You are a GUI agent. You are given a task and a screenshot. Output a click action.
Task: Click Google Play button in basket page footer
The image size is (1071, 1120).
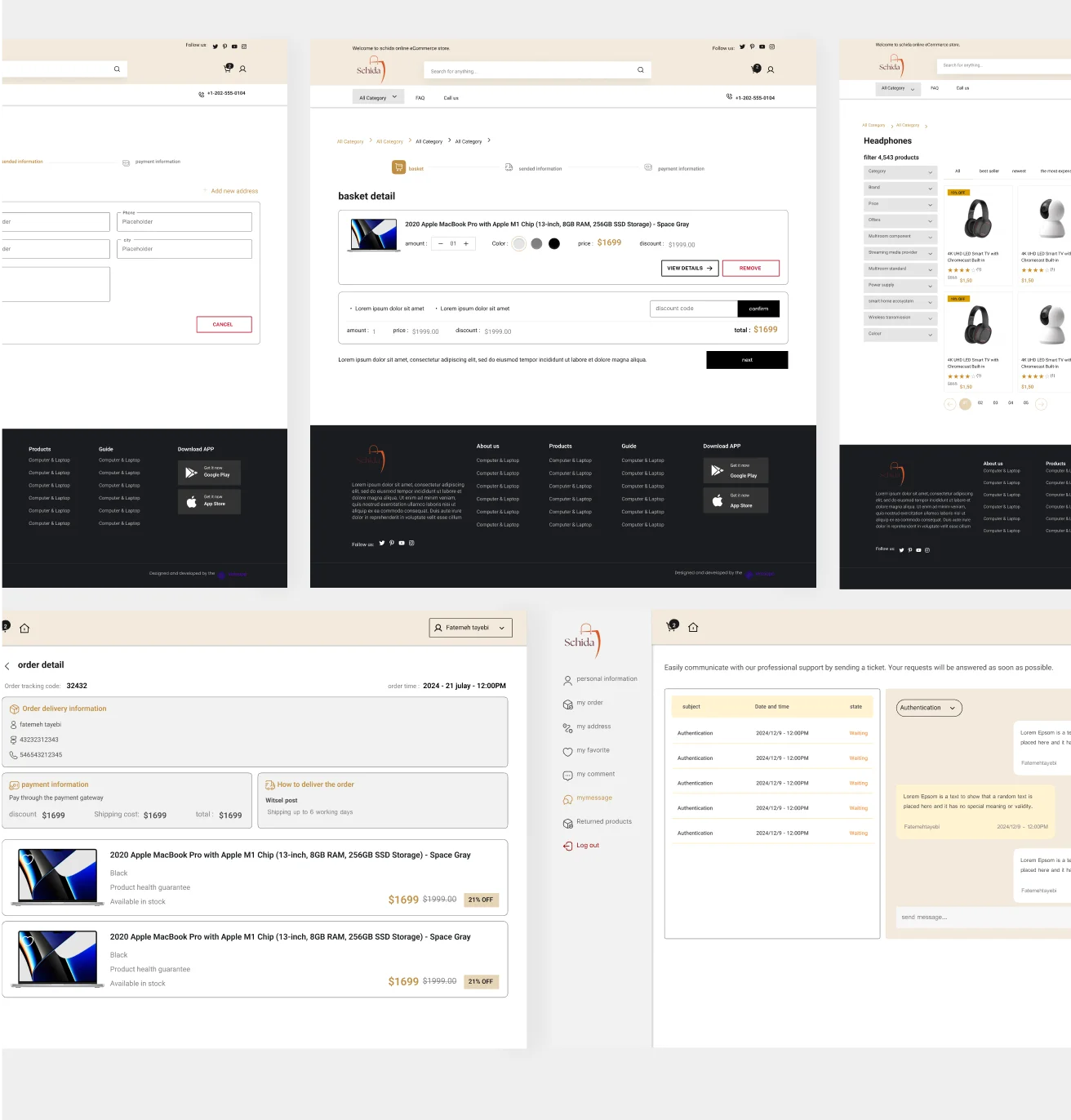[x=735, y=471]
